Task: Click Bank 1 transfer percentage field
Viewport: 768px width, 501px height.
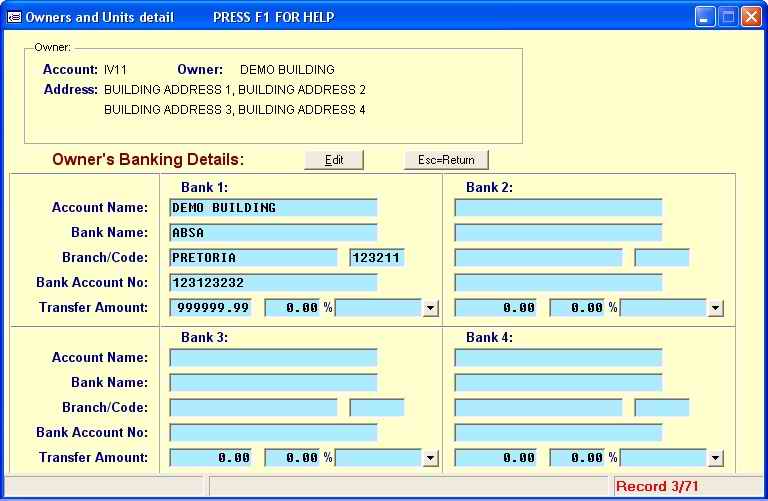Action: click(292, 308)
